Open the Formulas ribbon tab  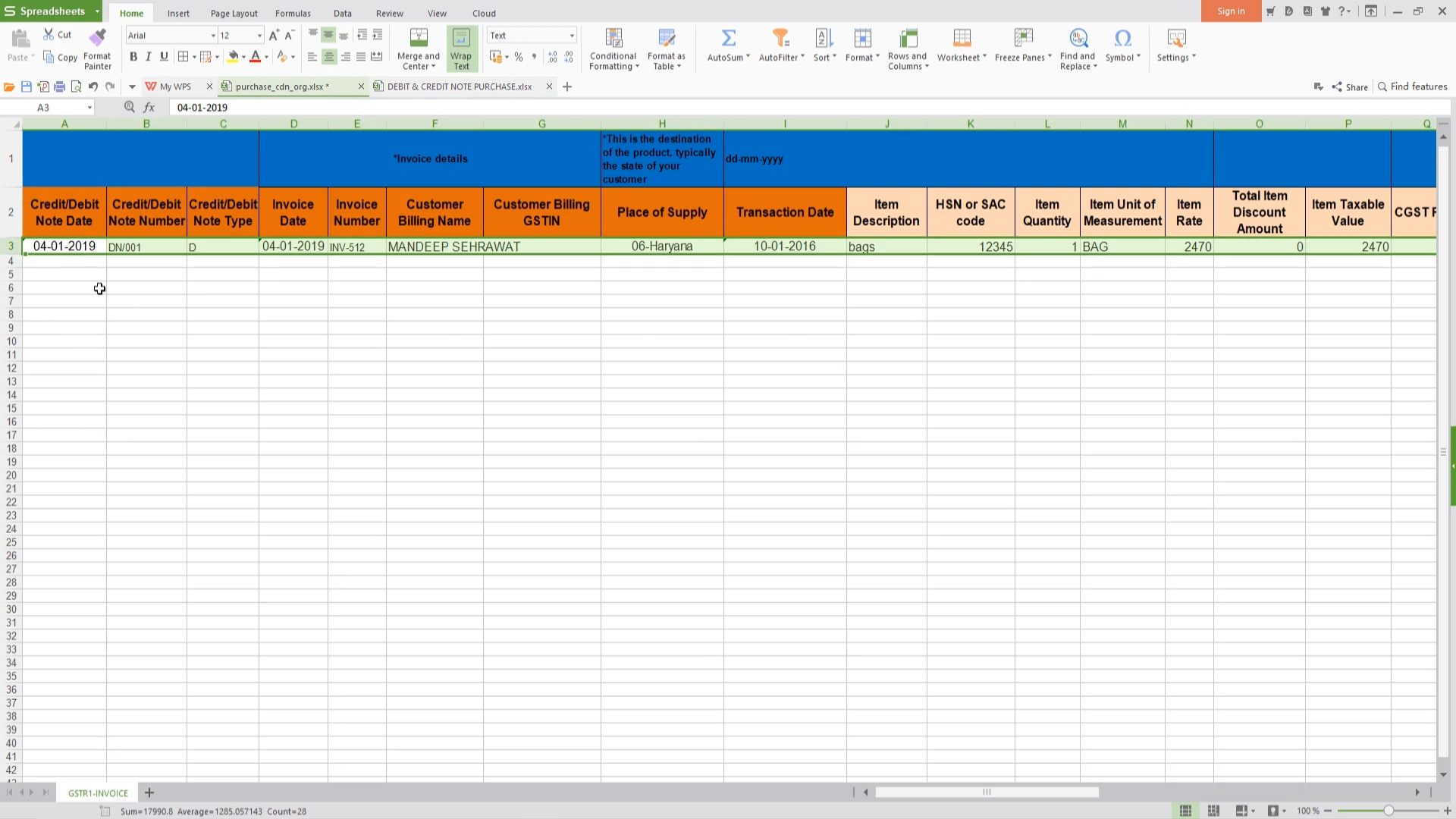[x=293, y=13]
